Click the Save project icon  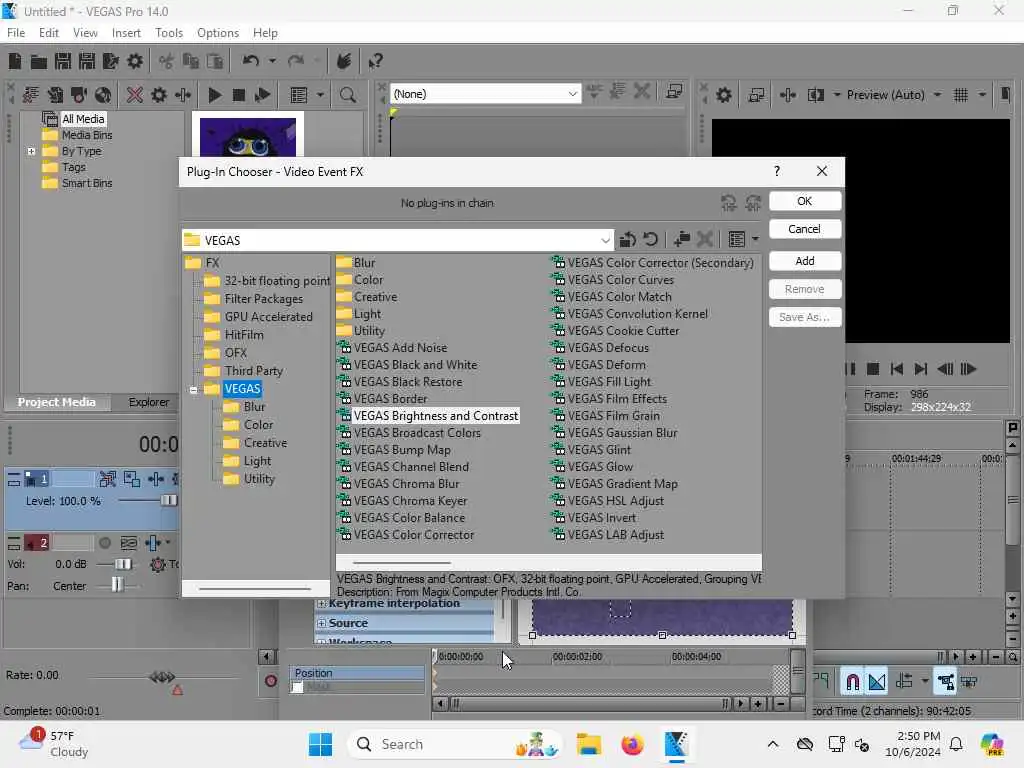point(63,61)
